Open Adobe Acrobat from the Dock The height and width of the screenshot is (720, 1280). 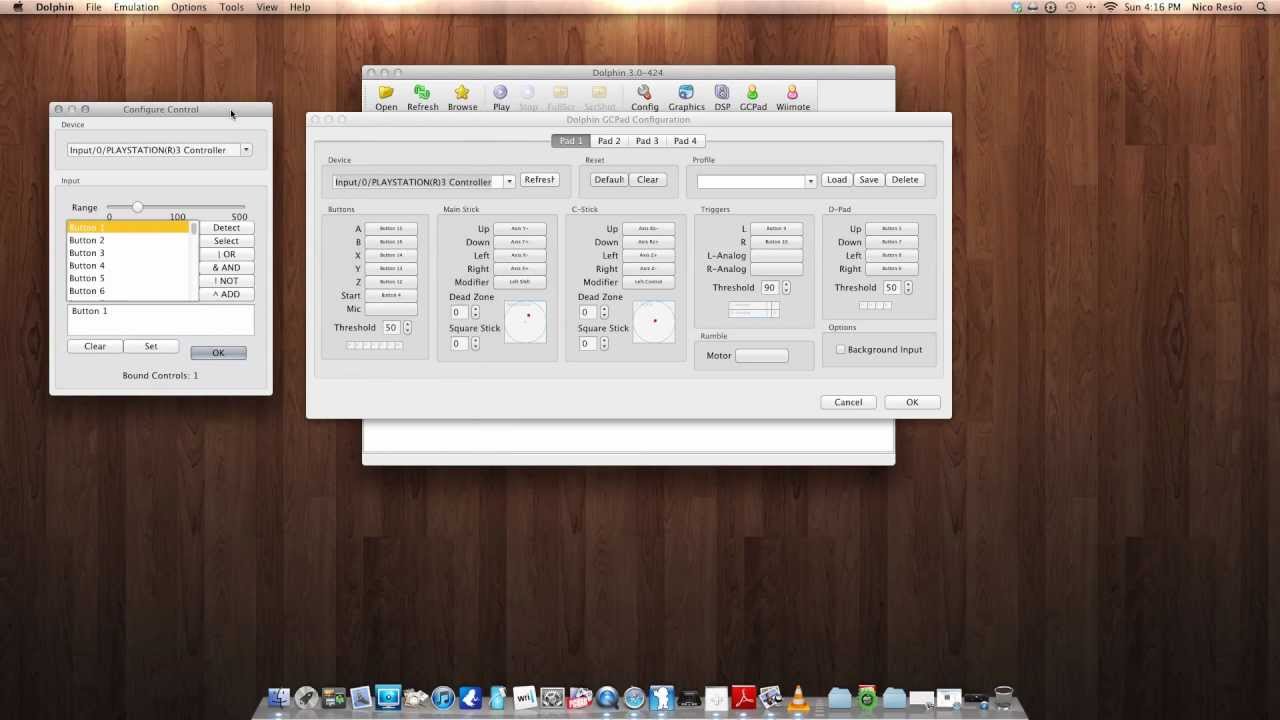[x=743, y=697]
